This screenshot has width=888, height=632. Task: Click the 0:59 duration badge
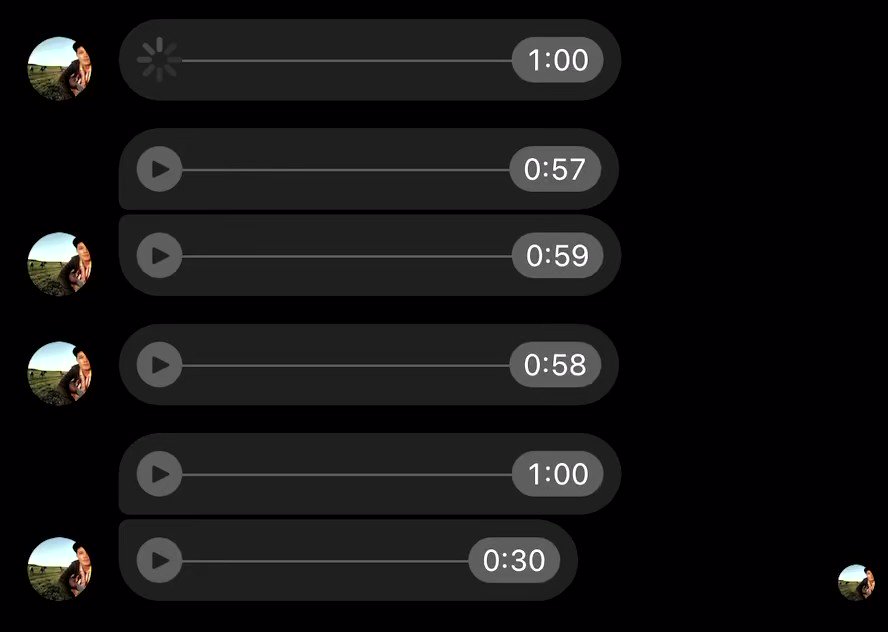click(x=557, y=255)
